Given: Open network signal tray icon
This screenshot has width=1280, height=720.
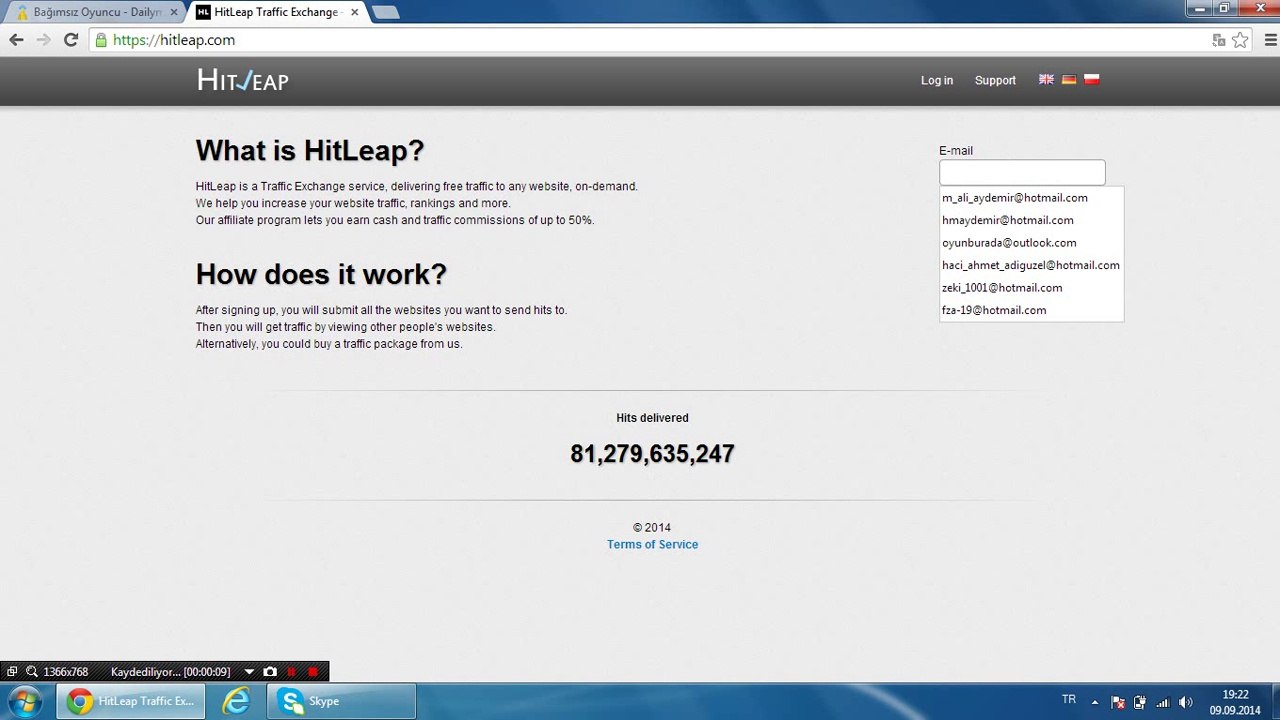Looking at the screenshot, I should [x=1163, y=702].
